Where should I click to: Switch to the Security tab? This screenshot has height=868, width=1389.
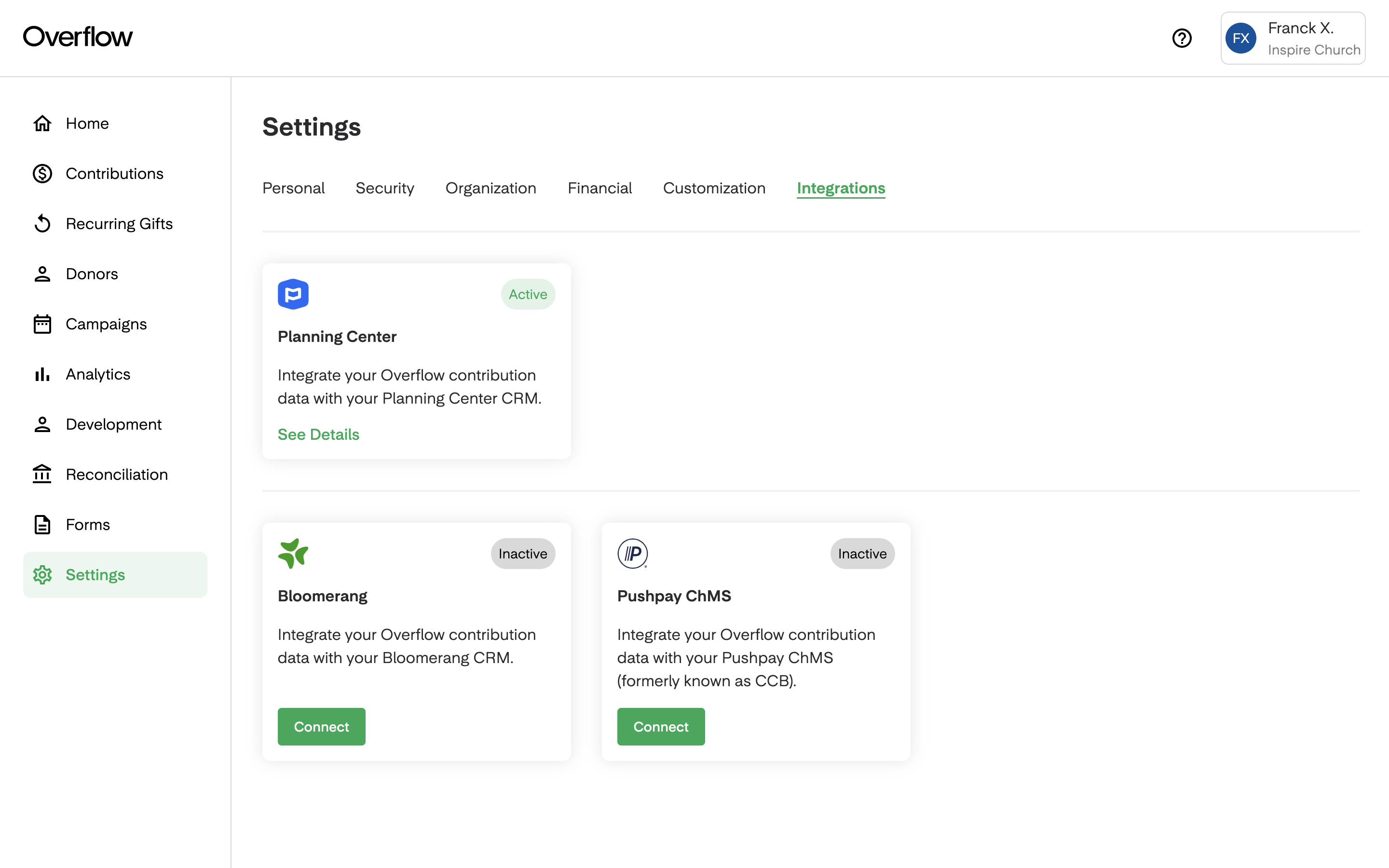tap(384, 188)
